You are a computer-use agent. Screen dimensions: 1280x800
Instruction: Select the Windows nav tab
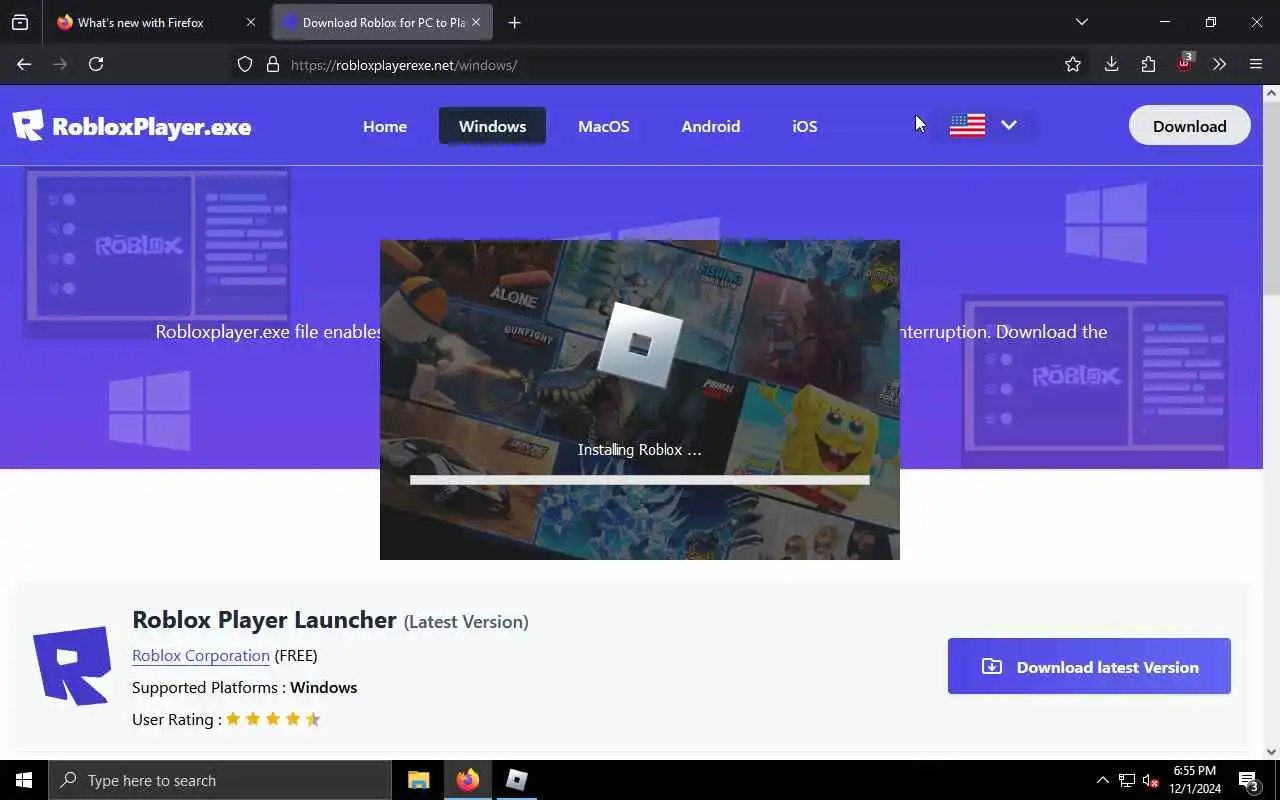[492, 126]
